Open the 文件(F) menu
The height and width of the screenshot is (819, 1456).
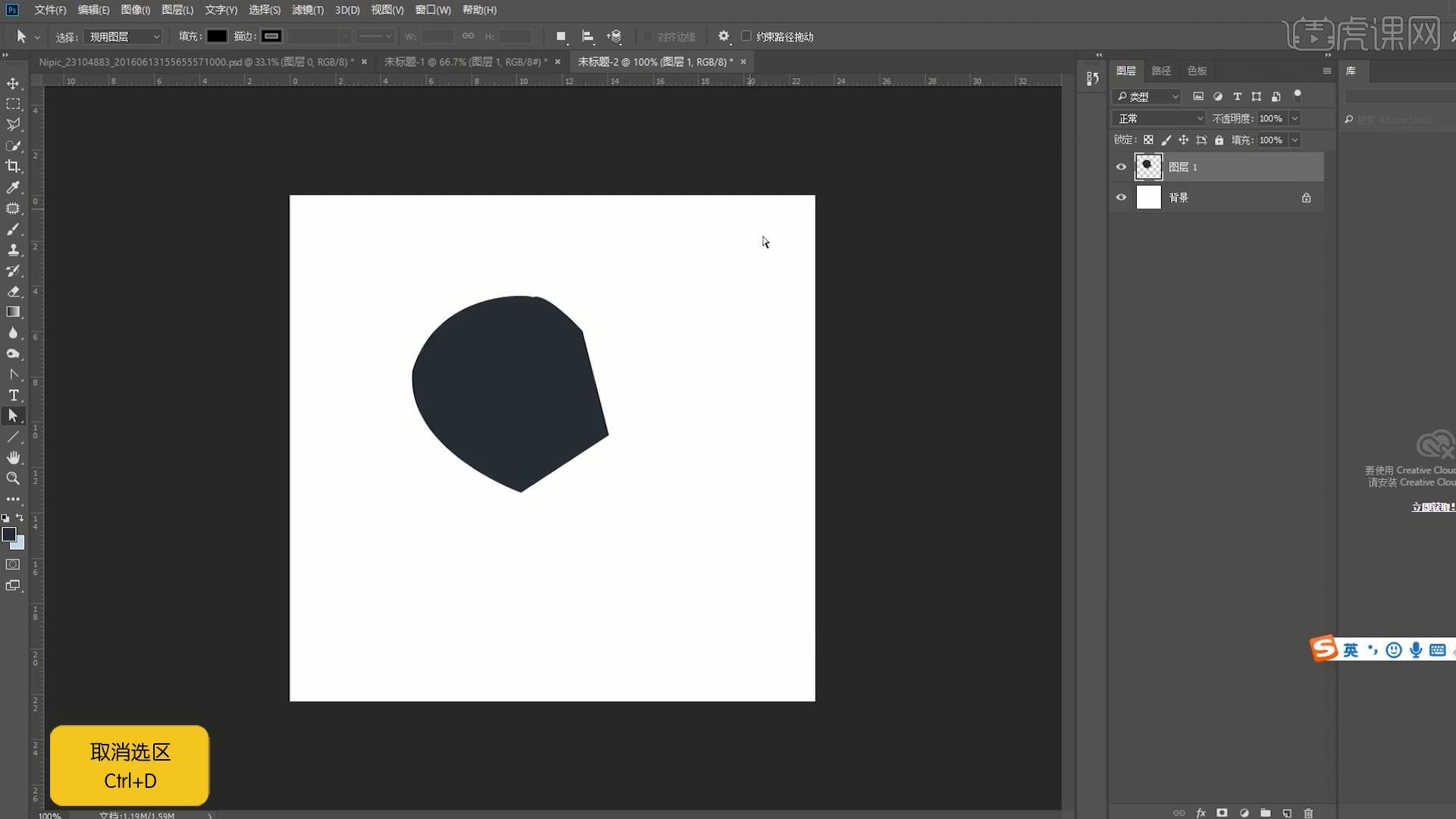click(x=50, y=10)
